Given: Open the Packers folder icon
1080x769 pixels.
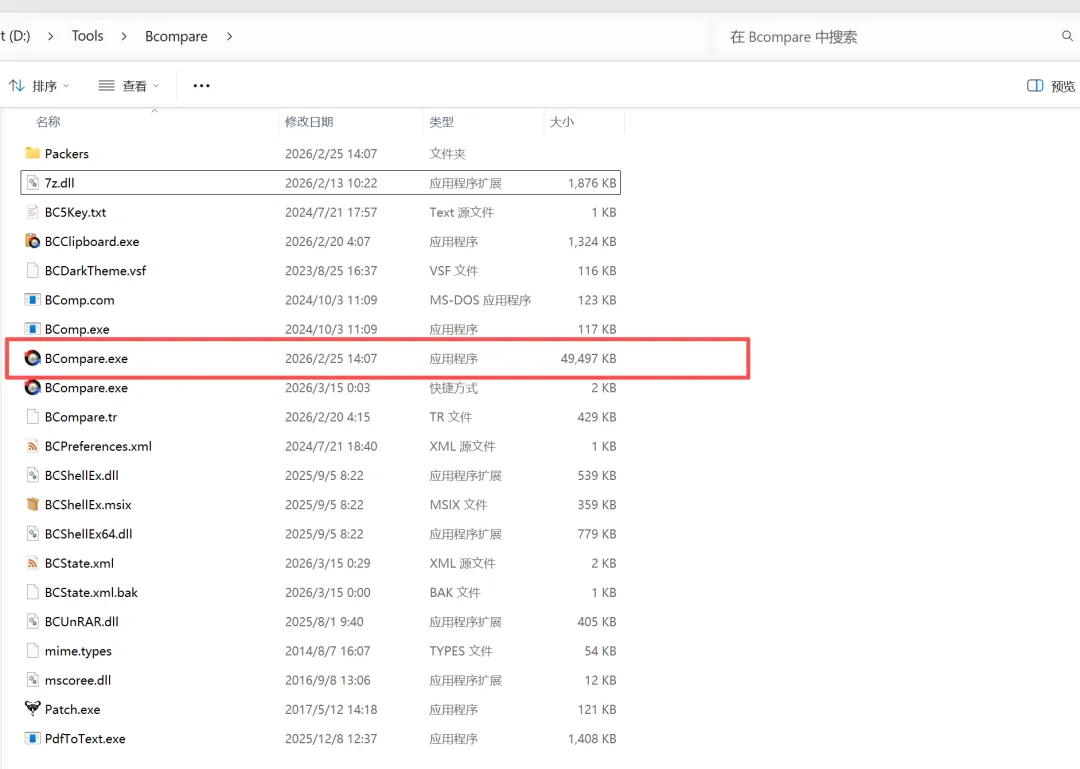Looking at the screenshot, I should pyautogui.click(x=32, y=153).
